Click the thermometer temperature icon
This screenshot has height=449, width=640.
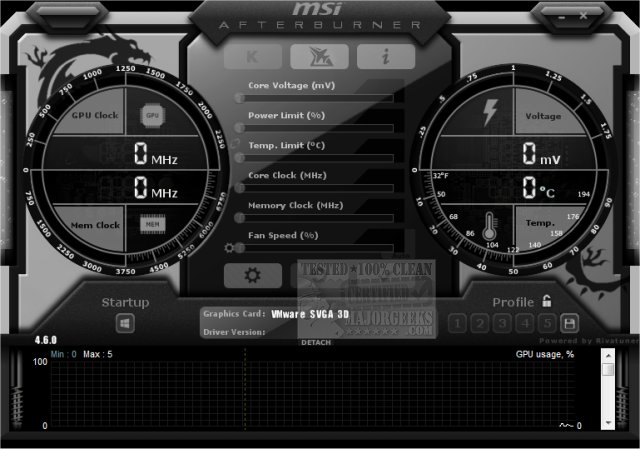tap(489, 226)
